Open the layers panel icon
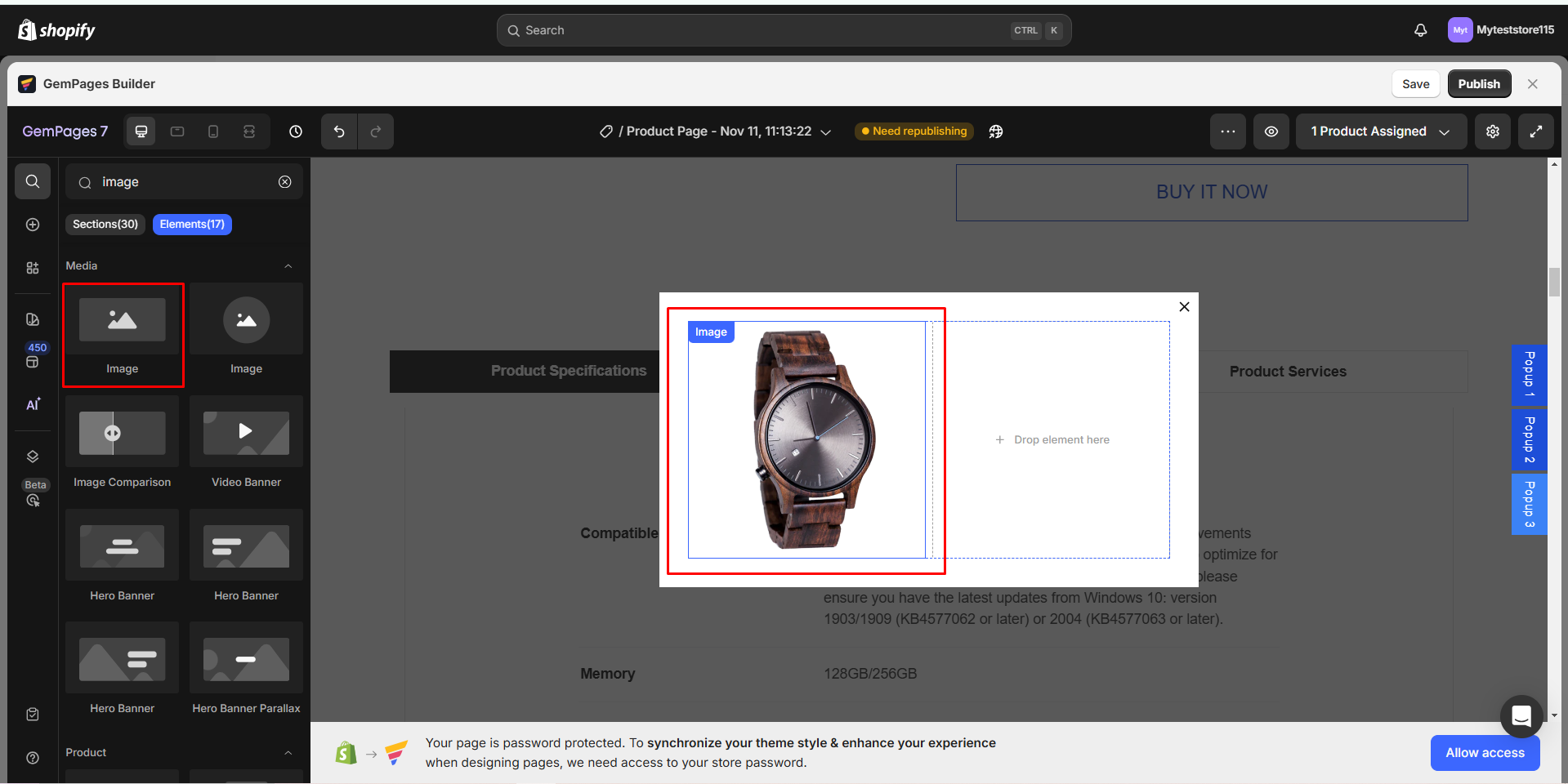This screenshot has width=1568, height=784. pos(33,457)
